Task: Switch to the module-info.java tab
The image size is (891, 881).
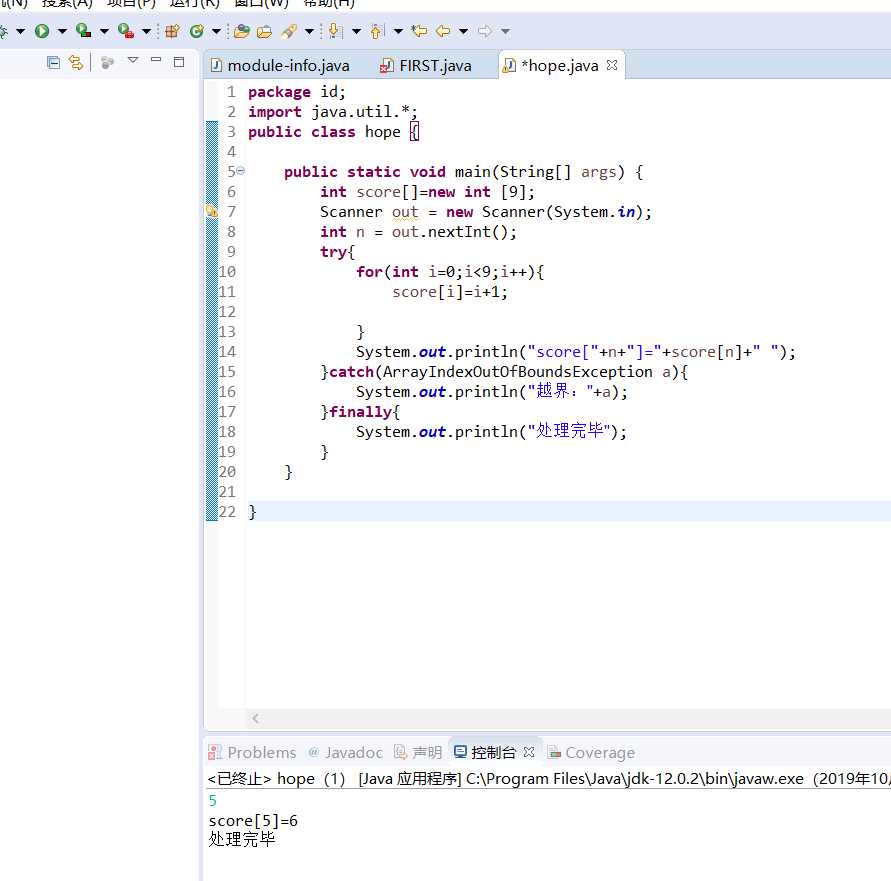Action: (280, 65)
